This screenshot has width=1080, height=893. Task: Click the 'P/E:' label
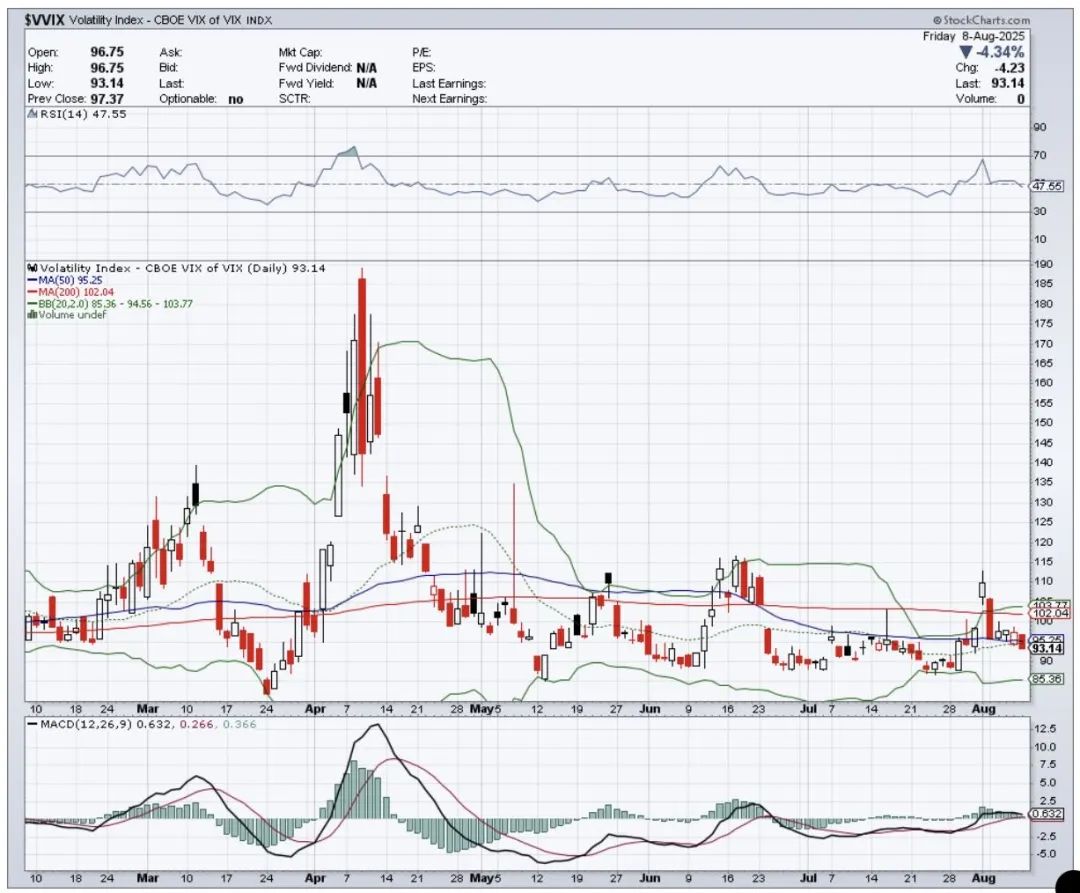tap(422, 52)
